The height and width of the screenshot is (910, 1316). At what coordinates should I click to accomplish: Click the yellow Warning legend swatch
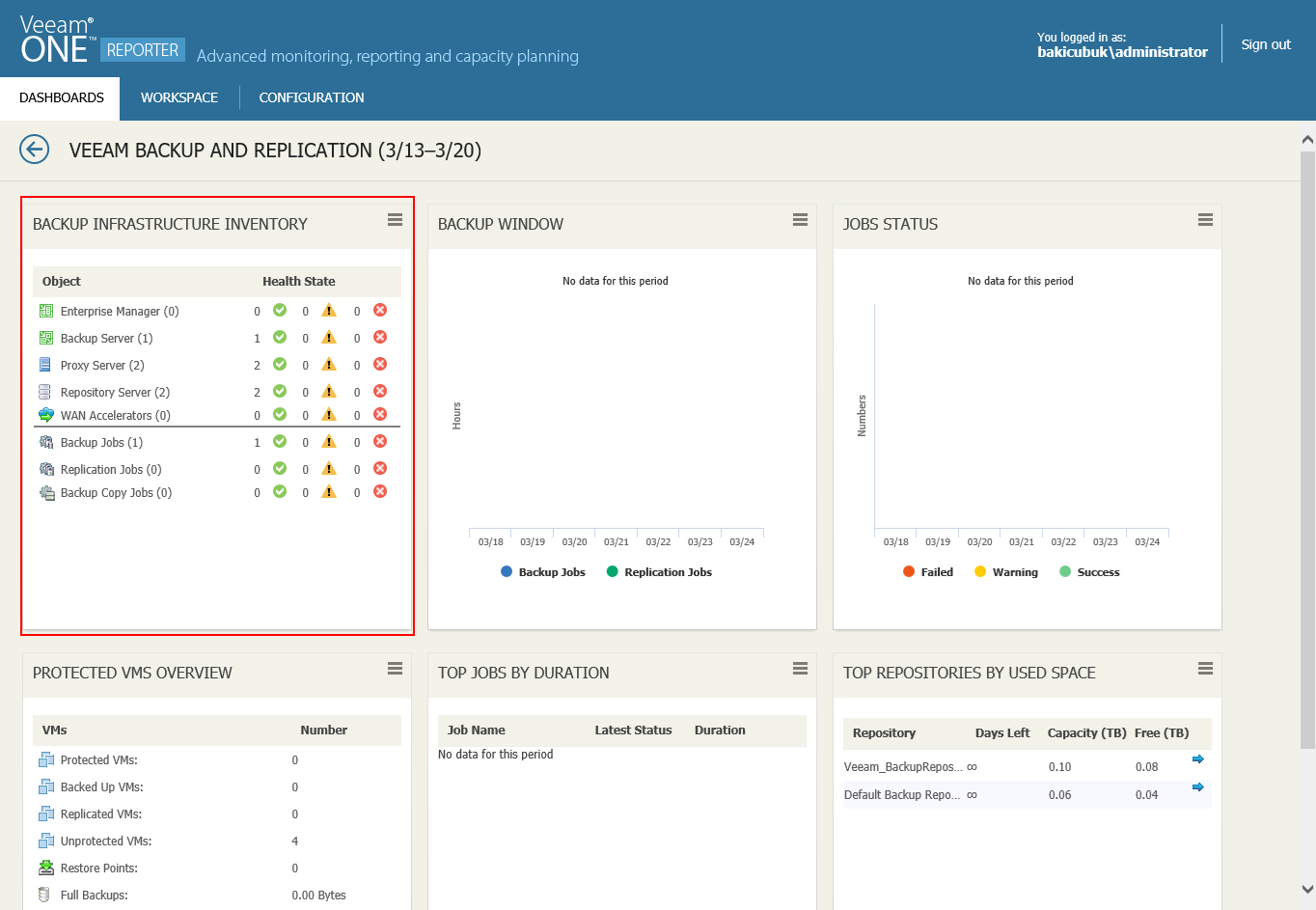(980, 572)
